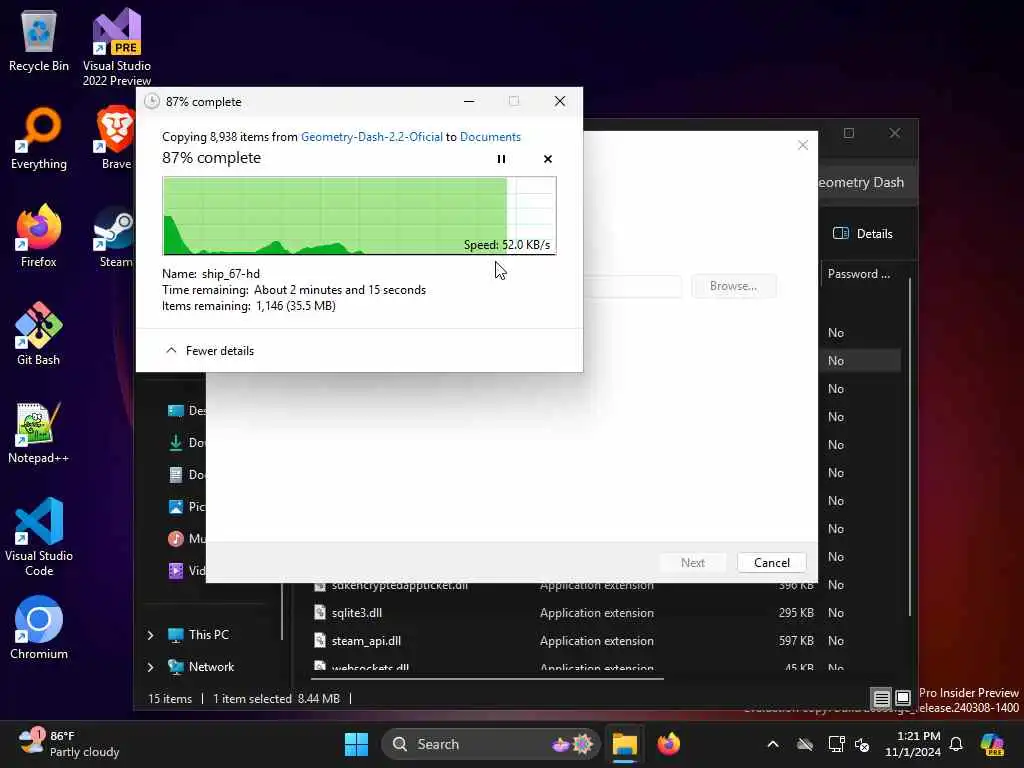Open the Steam desktop shortcut
The image size is (1024, 768).
(116, 236)
